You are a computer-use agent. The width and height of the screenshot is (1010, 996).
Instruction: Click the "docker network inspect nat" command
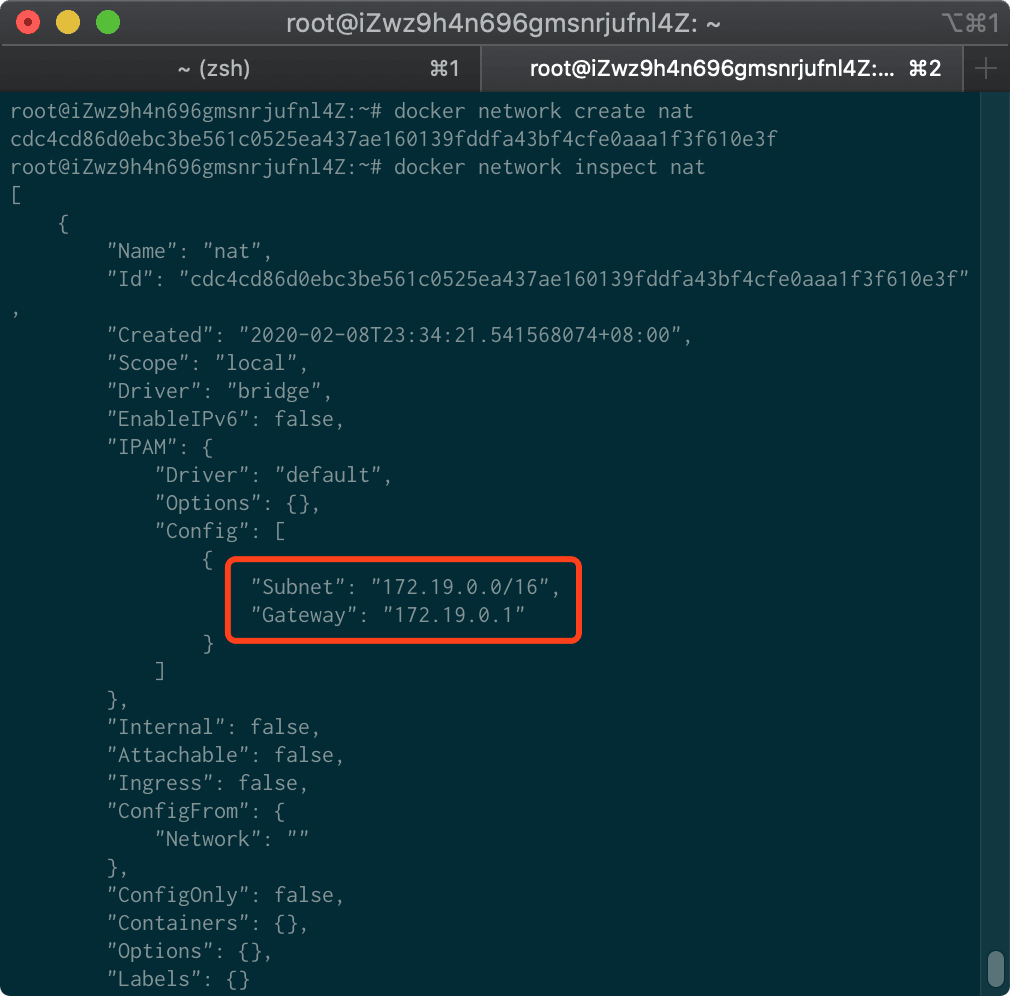click(x=549, y=167)
